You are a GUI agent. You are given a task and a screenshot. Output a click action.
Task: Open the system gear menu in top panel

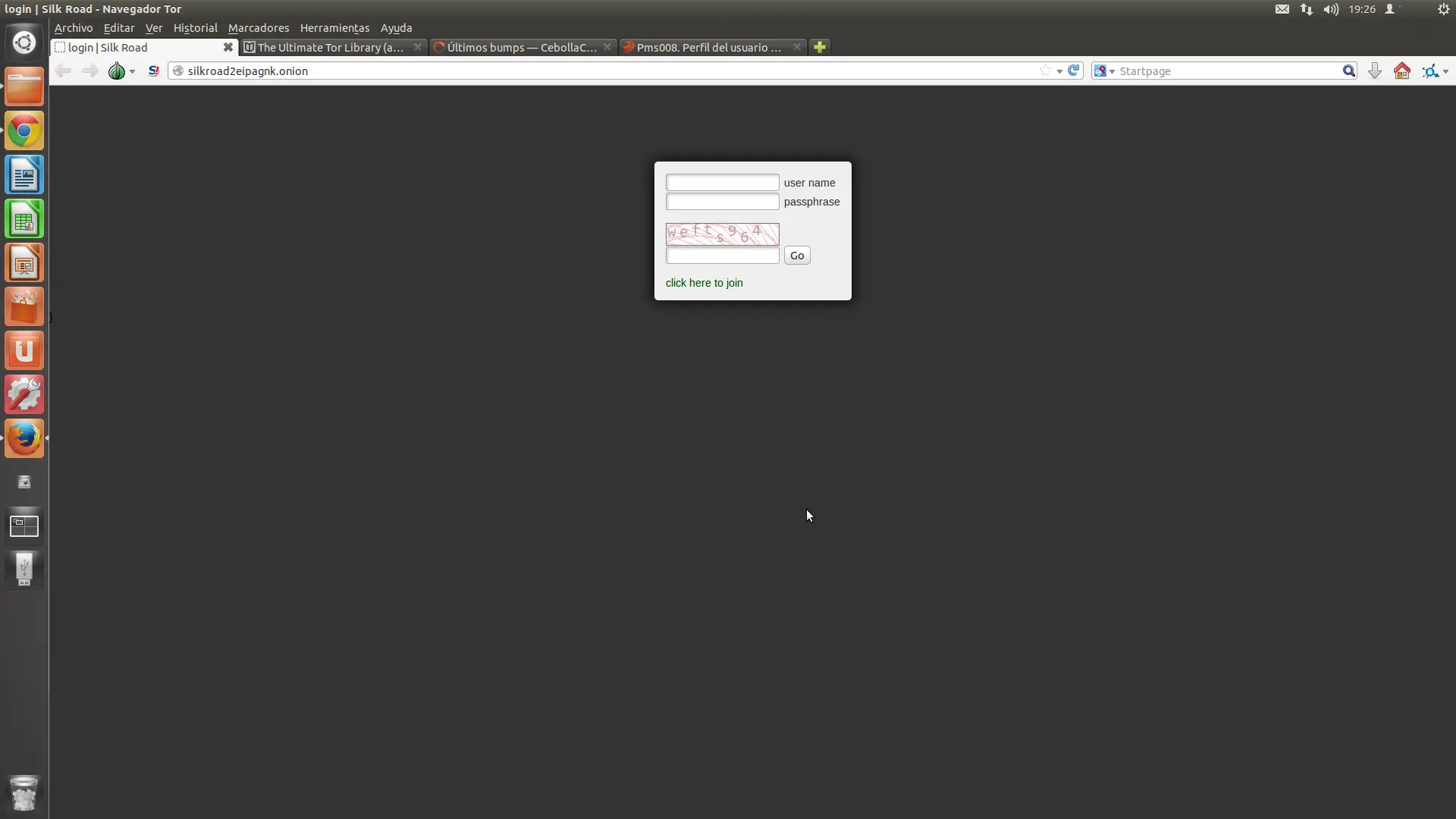click(1444, 9)
